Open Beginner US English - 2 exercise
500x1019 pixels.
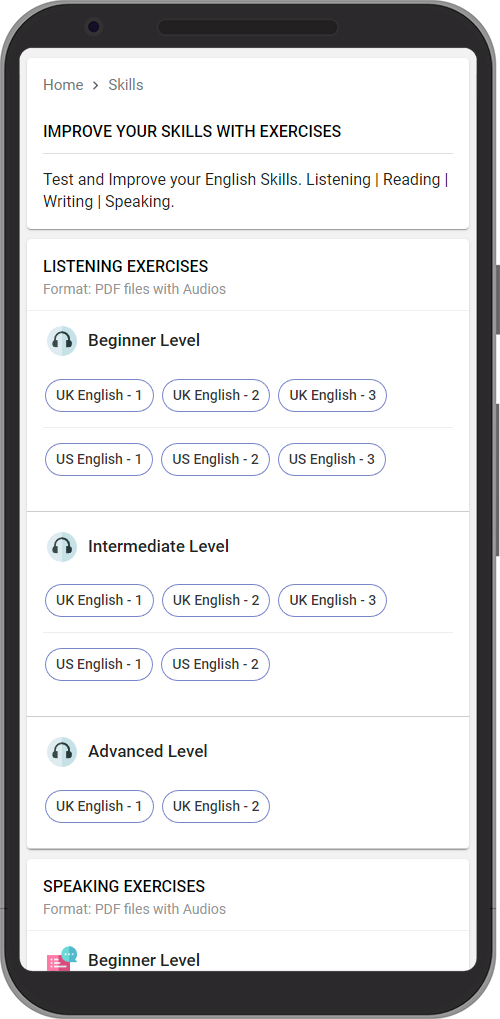click(x=215, y=459)
